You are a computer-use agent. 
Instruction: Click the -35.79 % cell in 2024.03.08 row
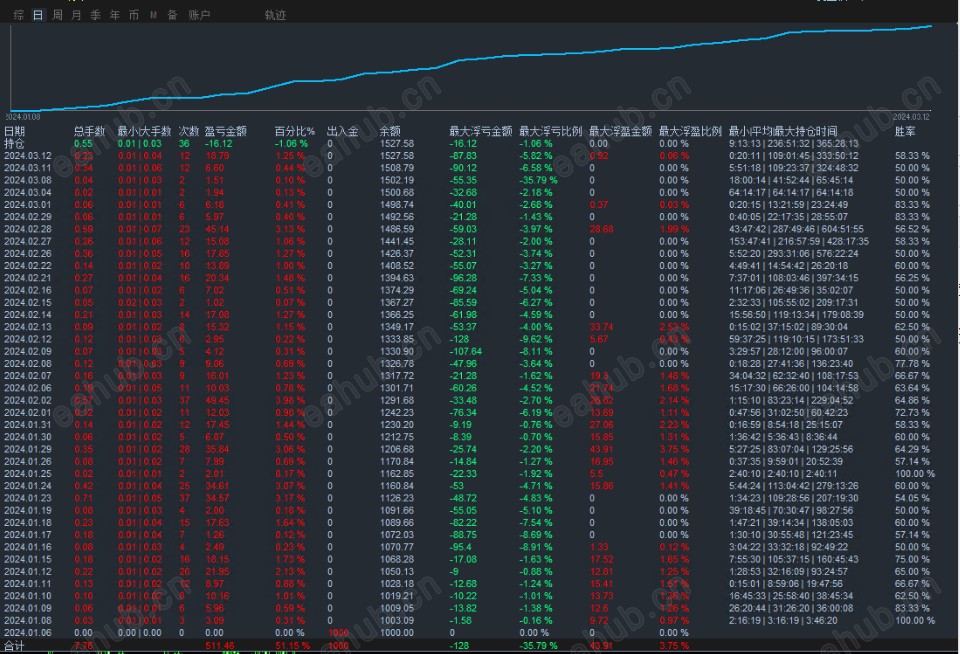coord(538,180)
